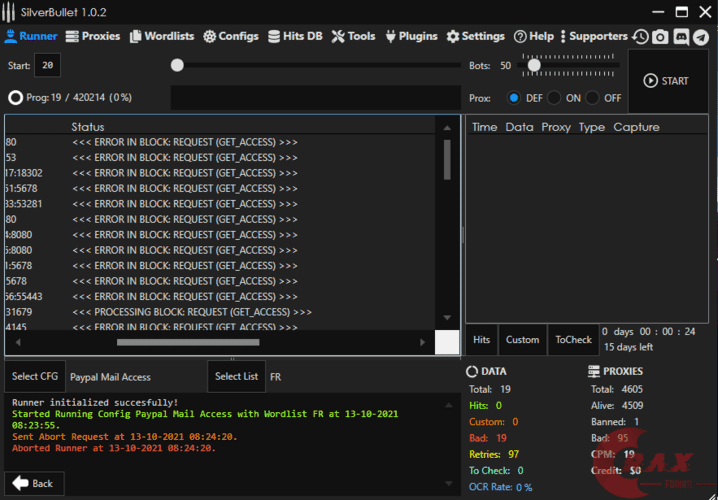
Task: Click the history clock icon
Action: tap(640, 37)
